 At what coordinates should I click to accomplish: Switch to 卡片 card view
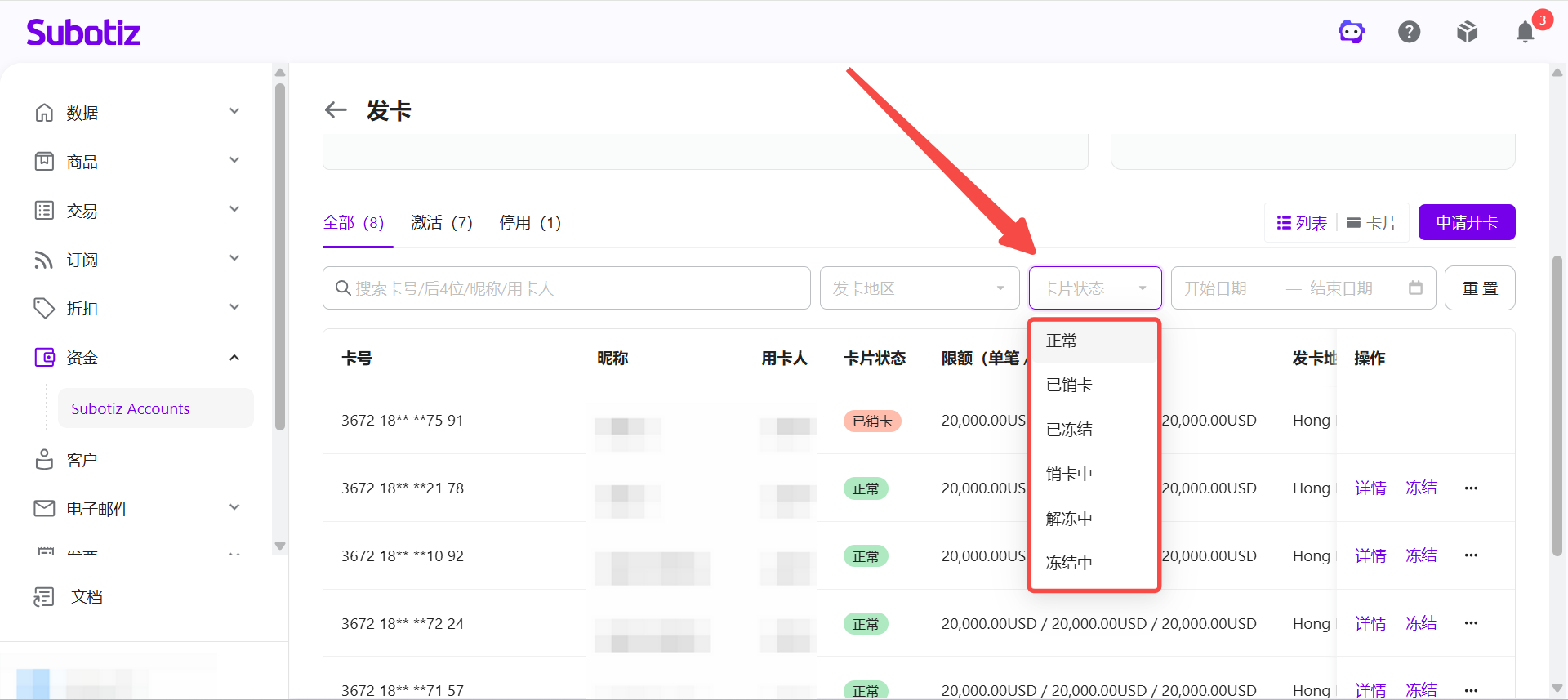[1372, 223]
